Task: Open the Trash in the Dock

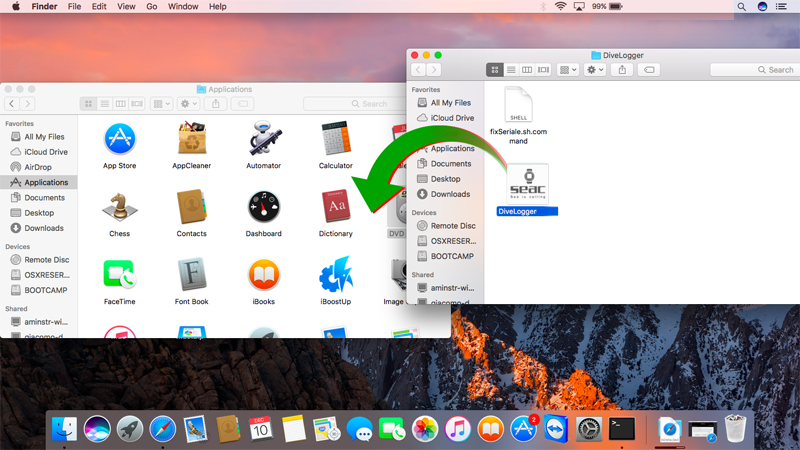Action: click(735, 429)
